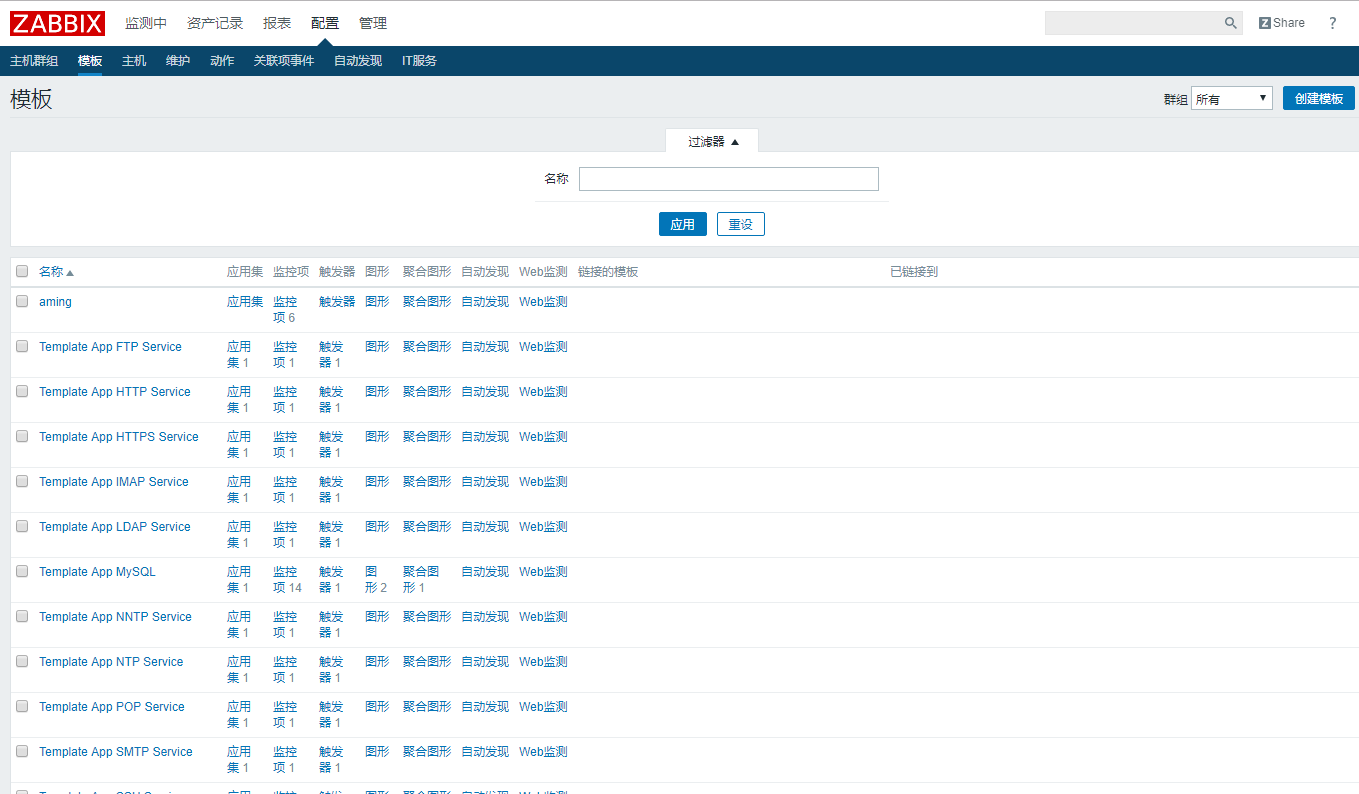Check Template App SMTP Service checkbox
Viewport: 1359px width, 794px height.
click(22, 751)
